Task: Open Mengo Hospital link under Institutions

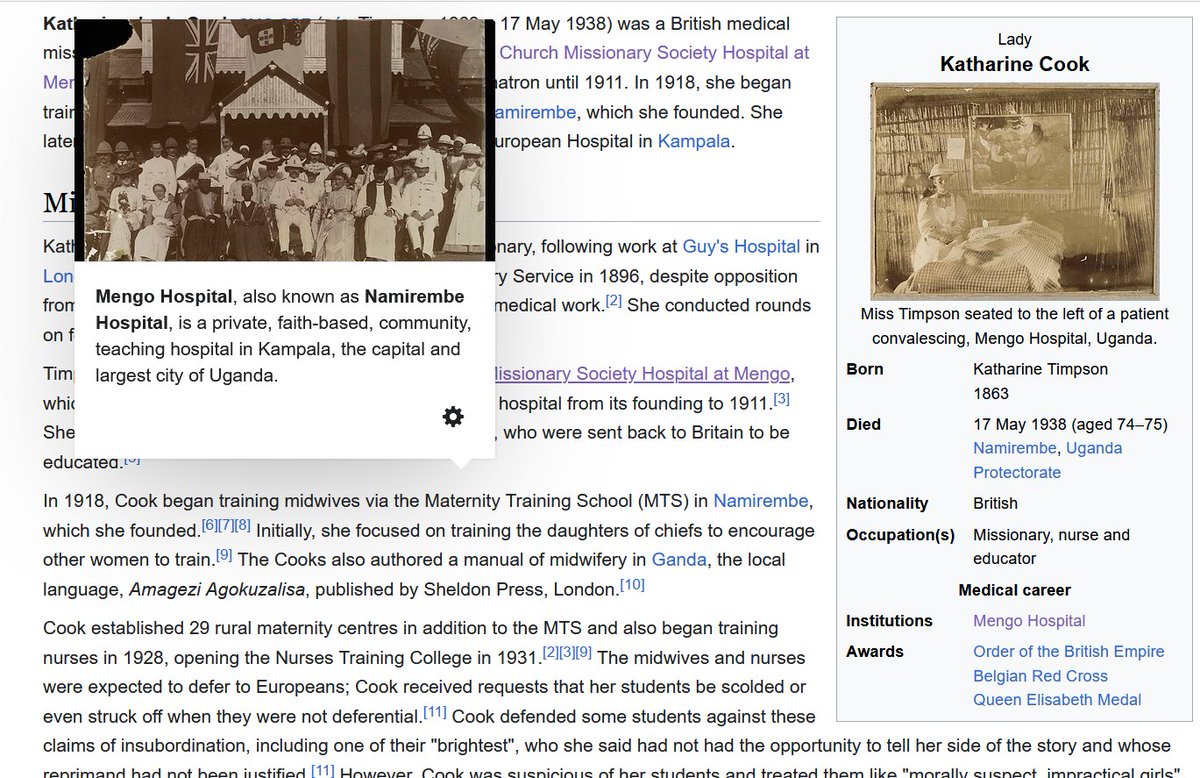Action: click(x=1029, y=621)
